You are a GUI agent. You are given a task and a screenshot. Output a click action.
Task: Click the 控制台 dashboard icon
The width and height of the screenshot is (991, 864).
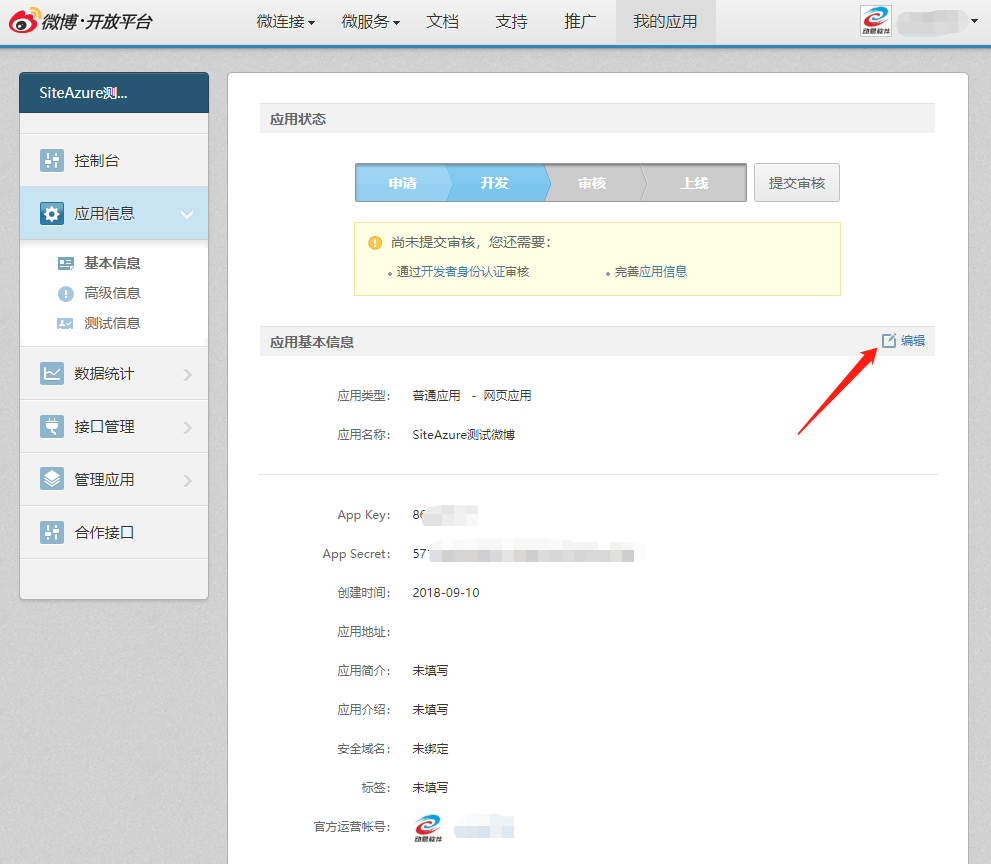(x=51, y=160)
